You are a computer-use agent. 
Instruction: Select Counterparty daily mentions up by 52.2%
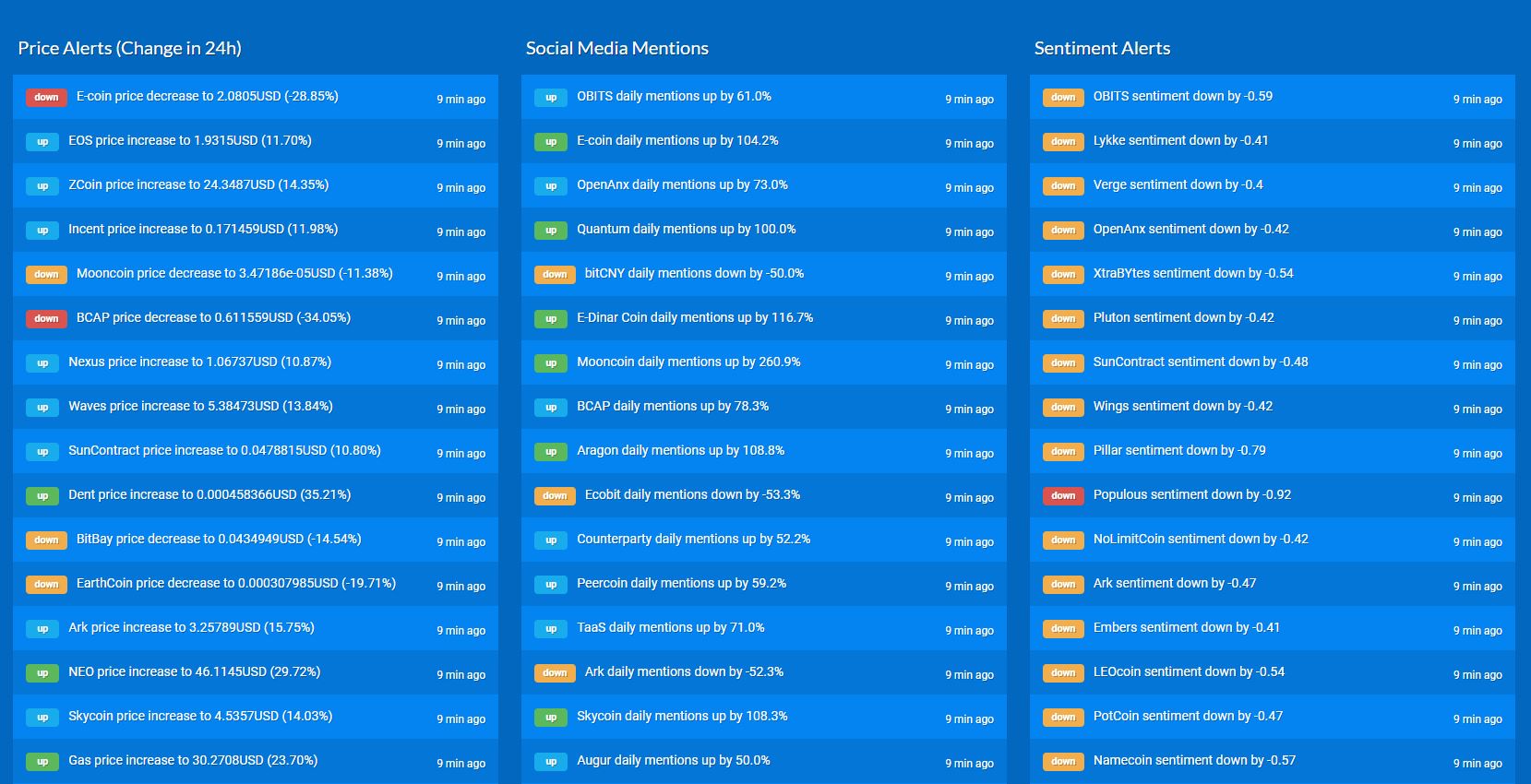click(x=764, y=540)
